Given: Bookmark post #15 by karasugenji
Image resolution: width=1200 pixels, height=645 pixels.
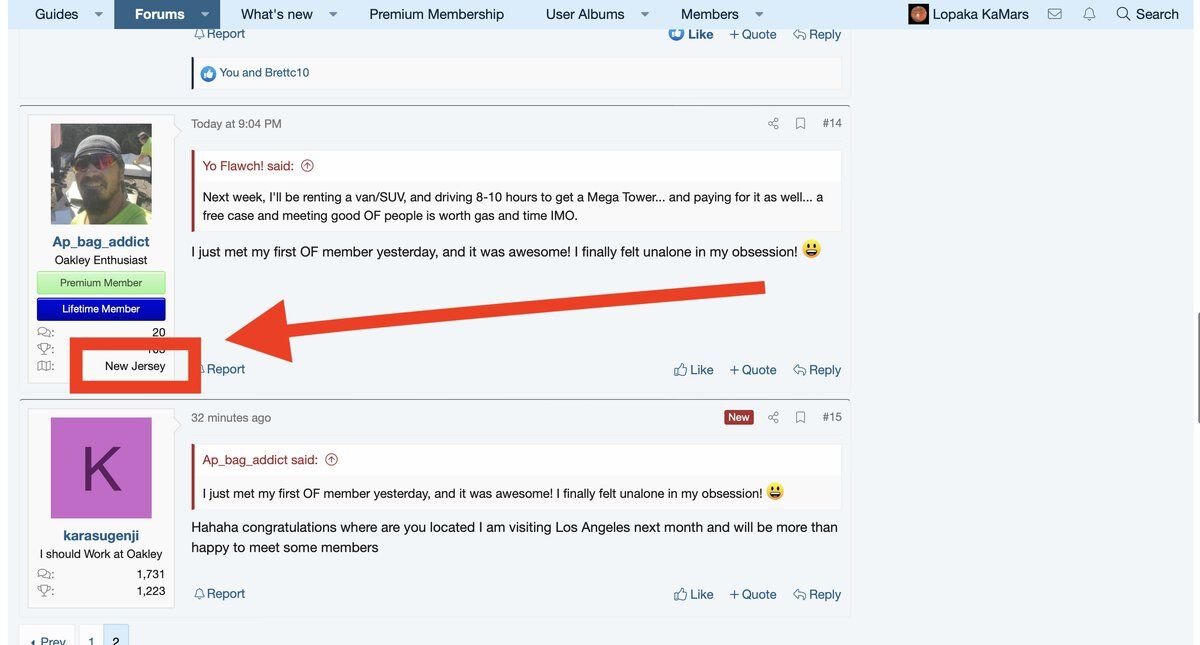Looking at the screenshot, I should [x=800, y=418].
